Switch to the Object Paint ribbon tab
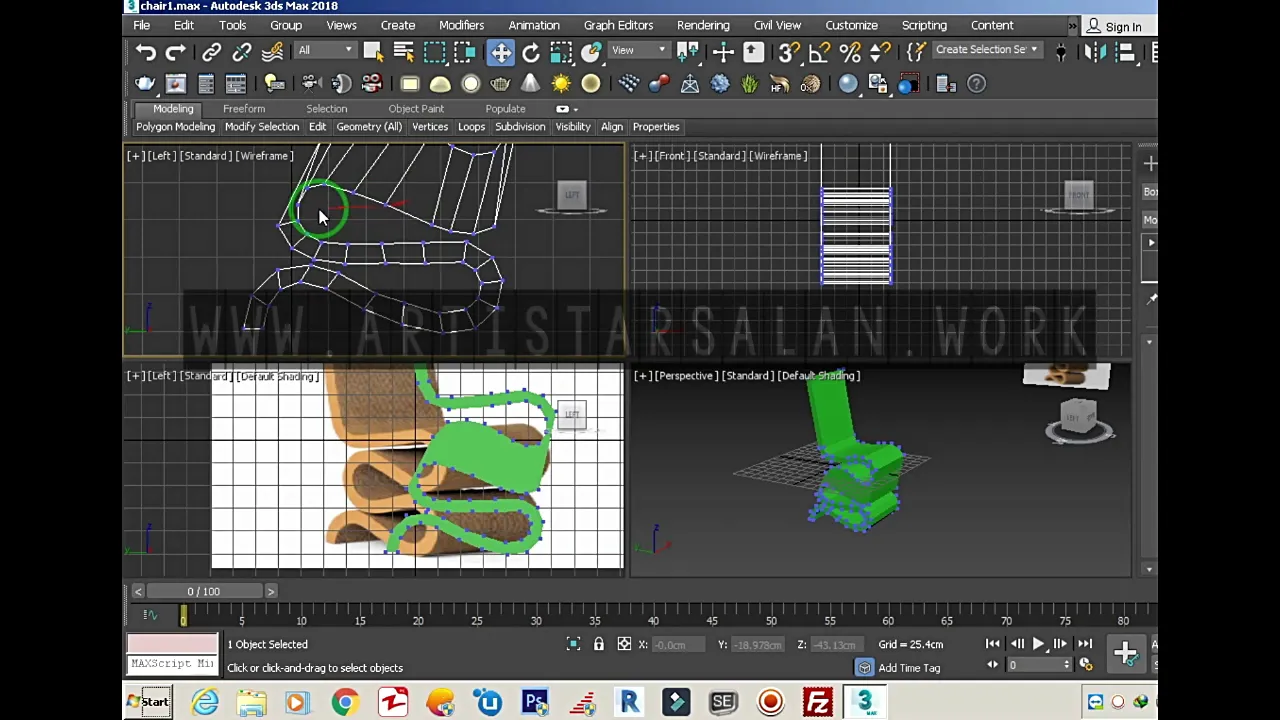The width and height of the screenshot is (1280, 720). [x=416, y=109]
